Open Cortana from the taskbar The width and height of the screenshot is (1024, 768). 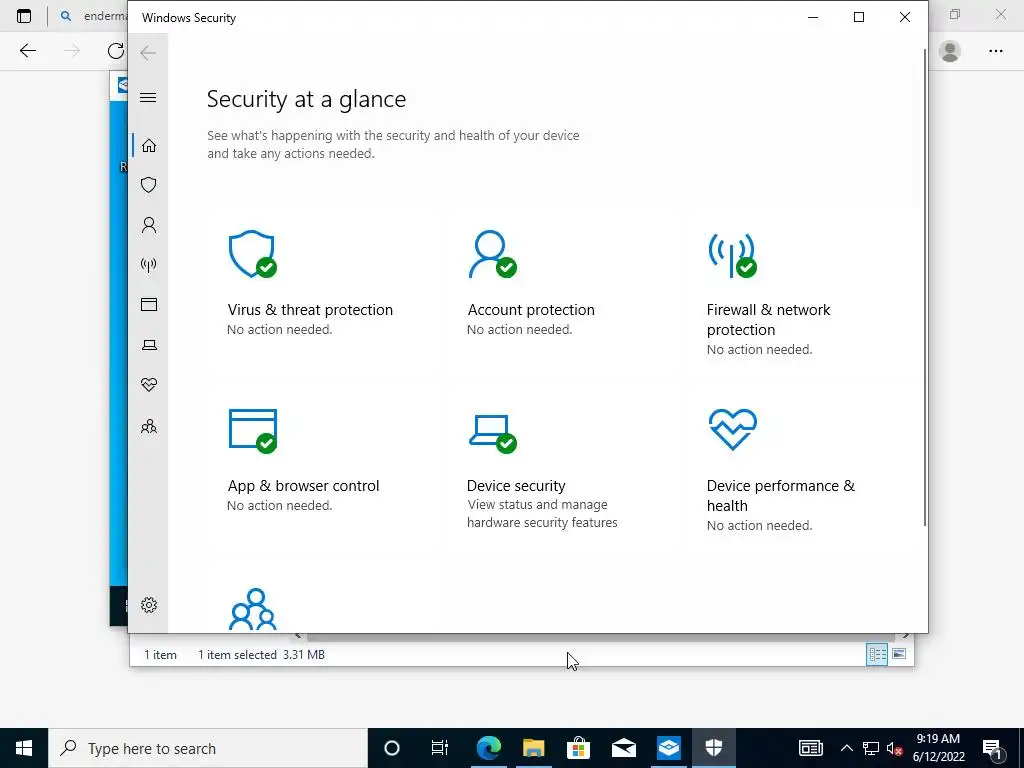(392, 748)
